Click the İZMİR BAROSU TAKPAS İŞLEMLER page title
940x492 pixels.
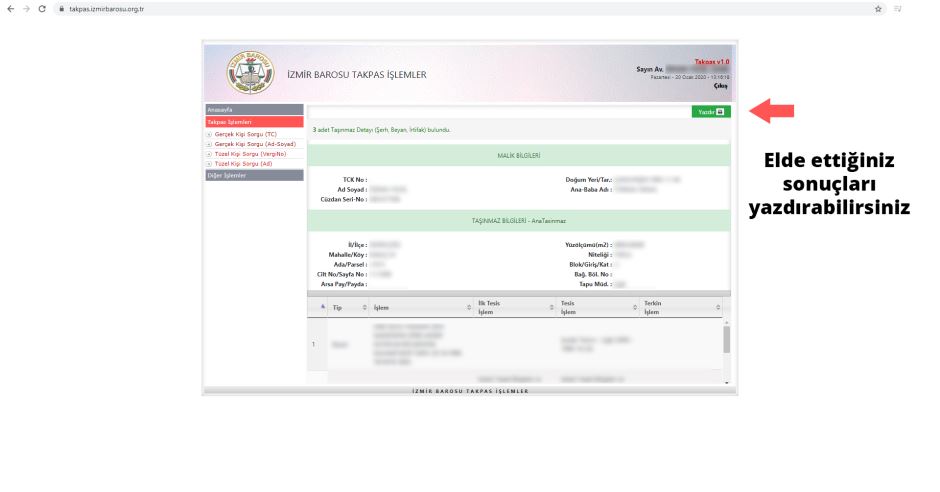[x=357, y=75]
